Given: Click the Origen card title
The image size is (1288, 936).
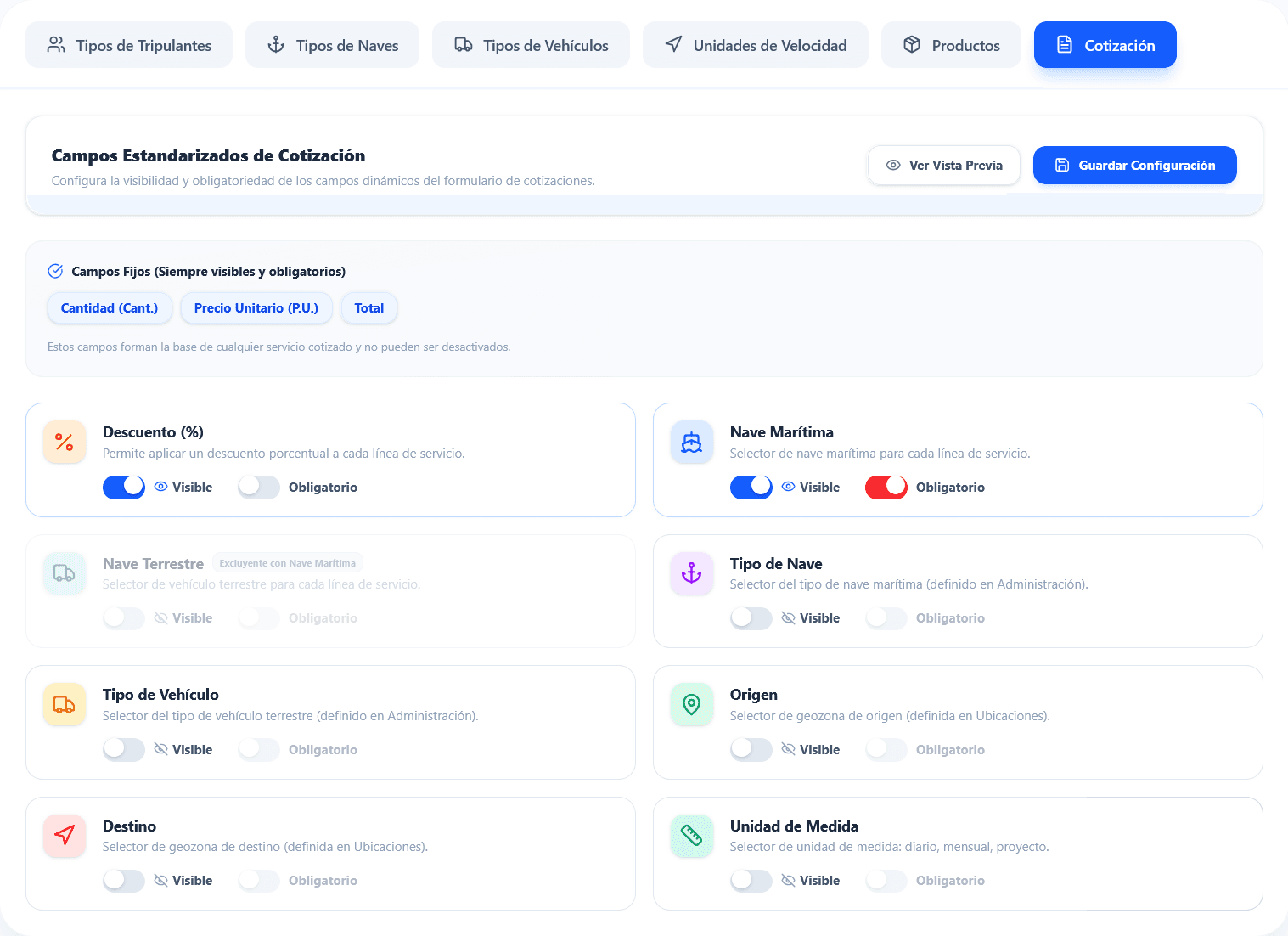Looking at the screenshot, I should tap(753, 695).
